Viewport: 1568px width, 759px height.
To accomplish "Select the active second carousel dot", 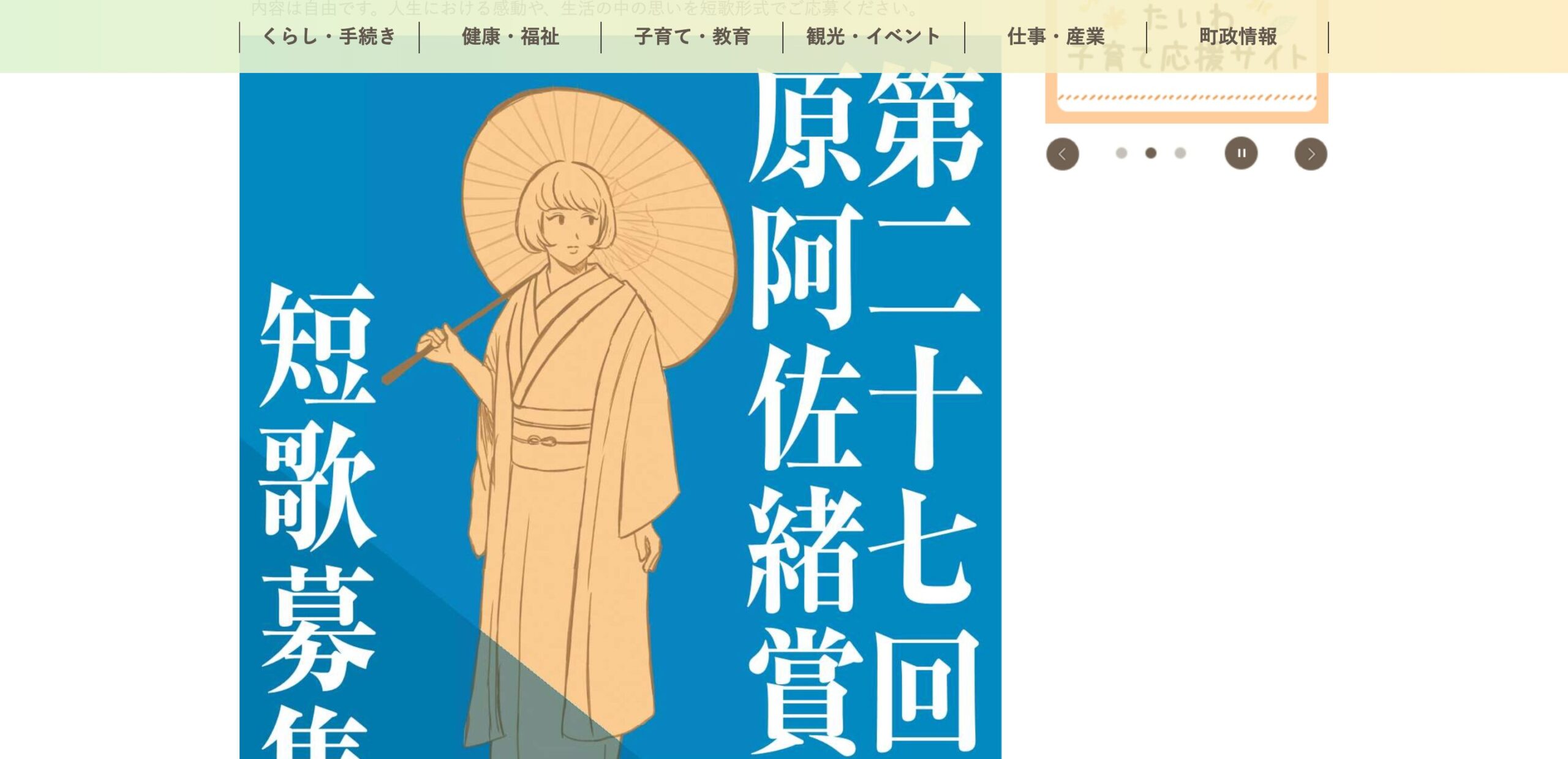I will pyautogui.click(x=1151, y=153).
